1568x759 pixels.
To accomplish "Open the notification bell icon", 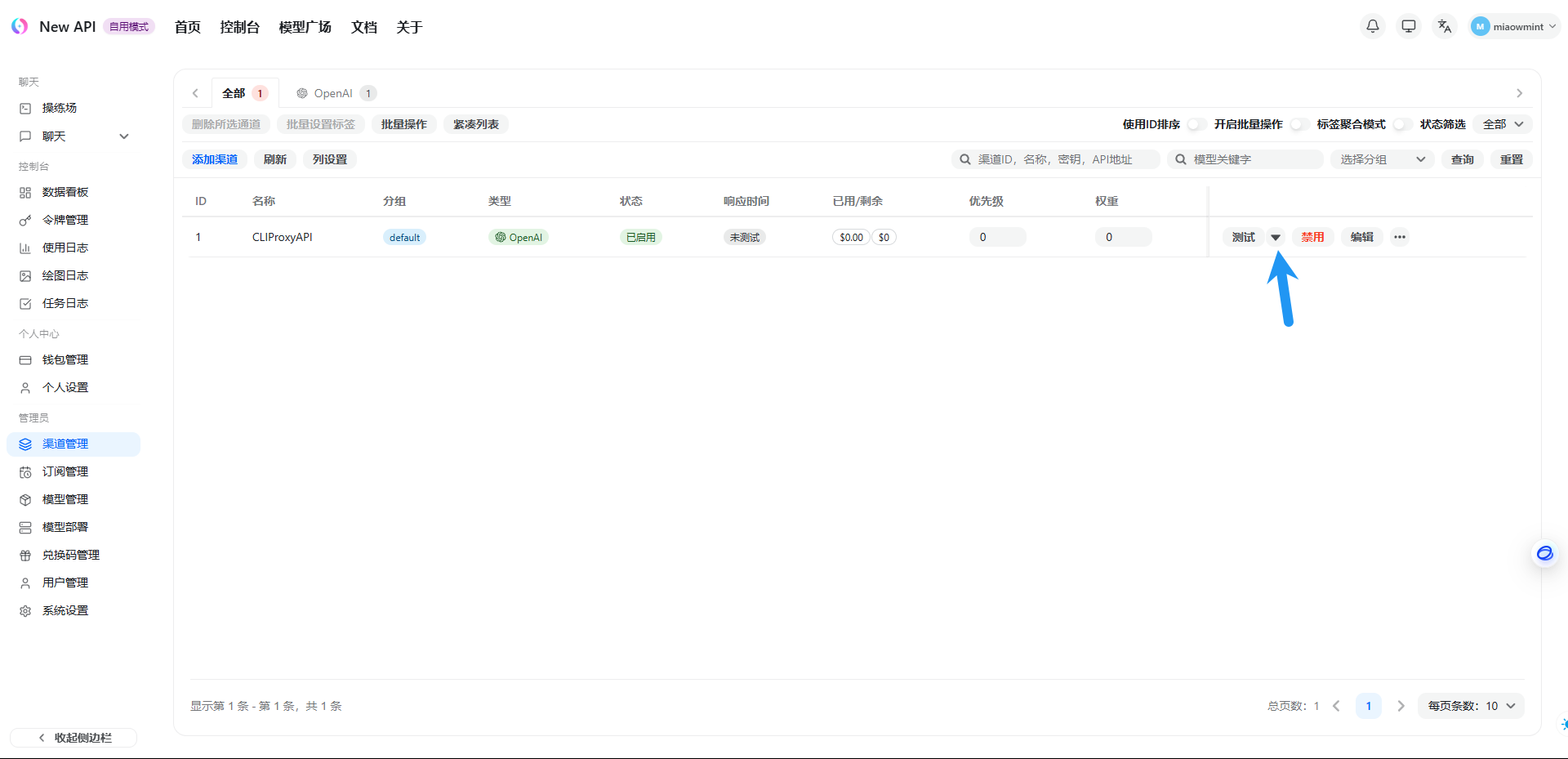I will point(1373,26).
